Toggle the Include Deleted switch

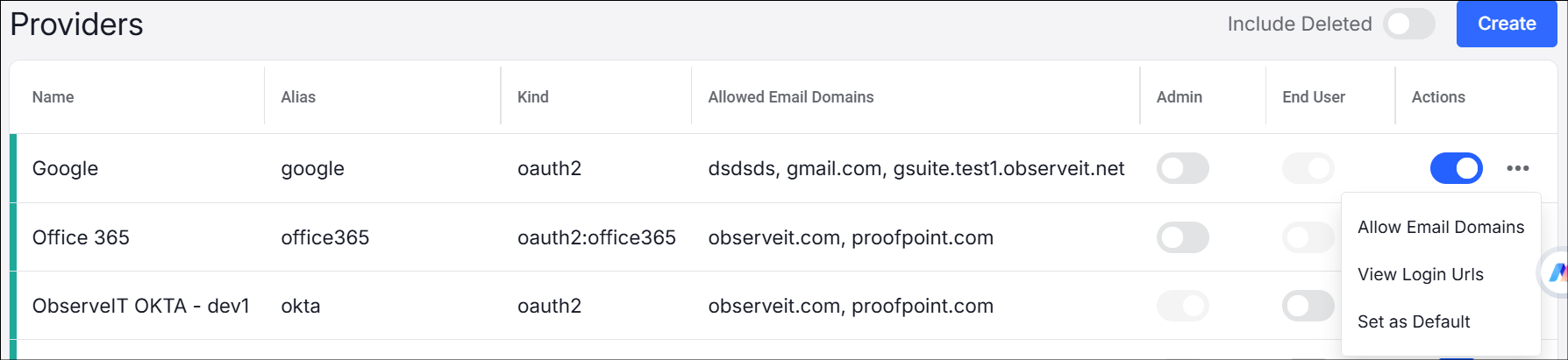coord(1408,25)
